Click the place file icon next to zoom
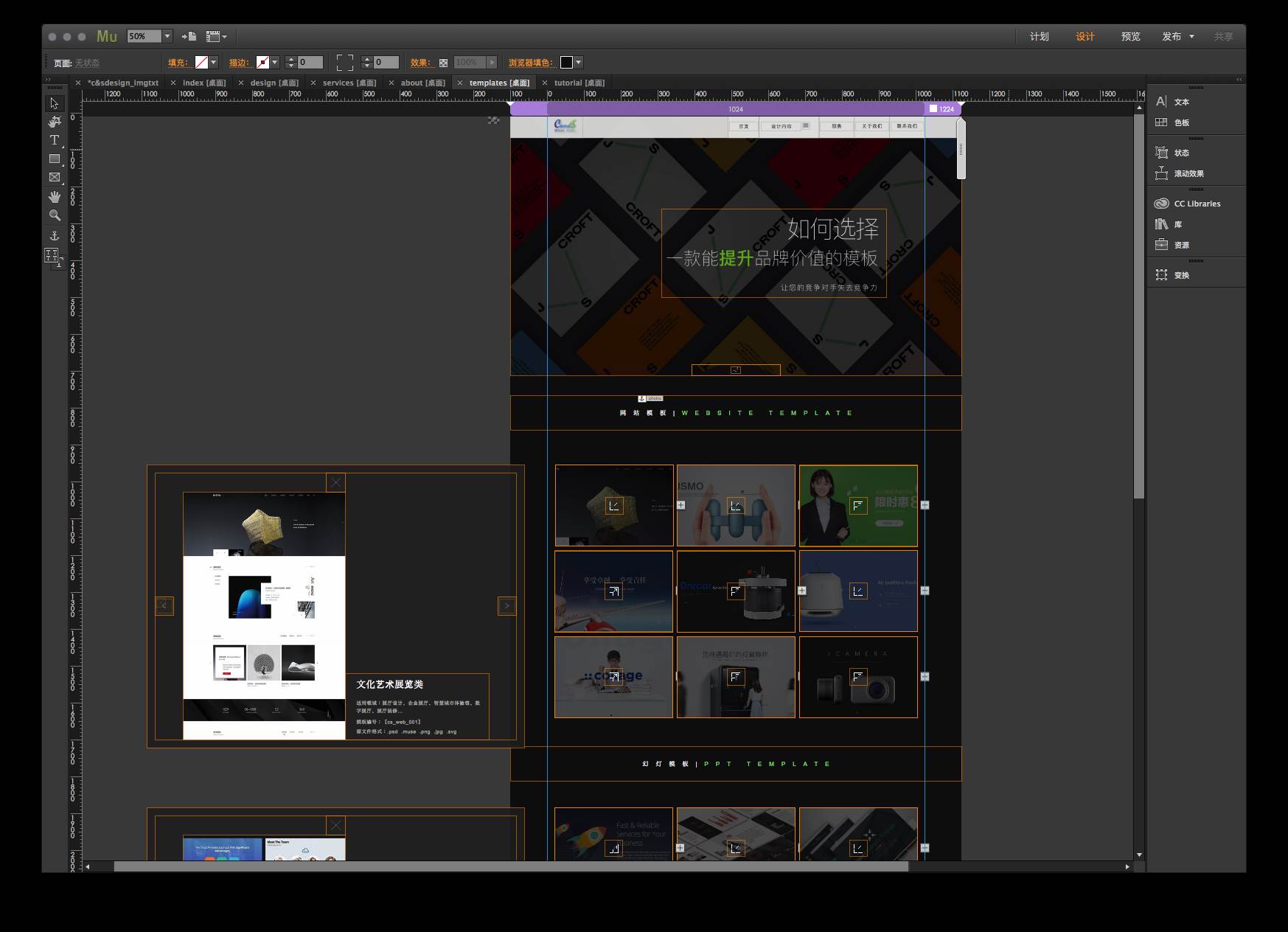The width and height of the screenshot is (1288, 932). [x=189, y=36]
